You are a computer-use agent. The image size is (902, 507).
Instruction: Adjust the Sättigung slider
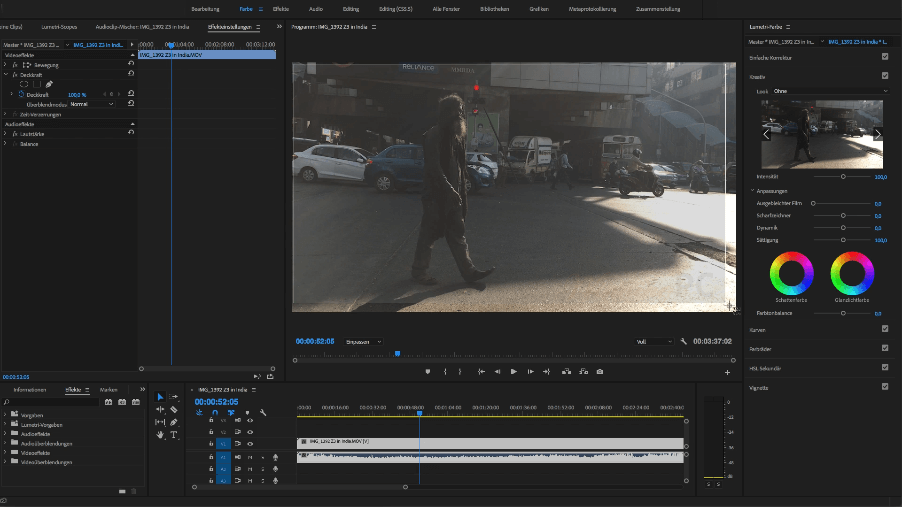pos(843,240)
